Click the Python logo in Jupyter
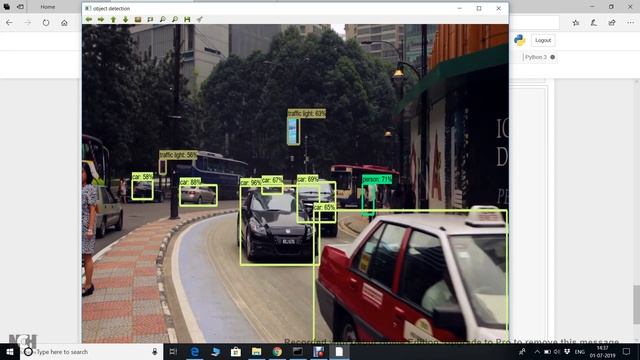 520,40
